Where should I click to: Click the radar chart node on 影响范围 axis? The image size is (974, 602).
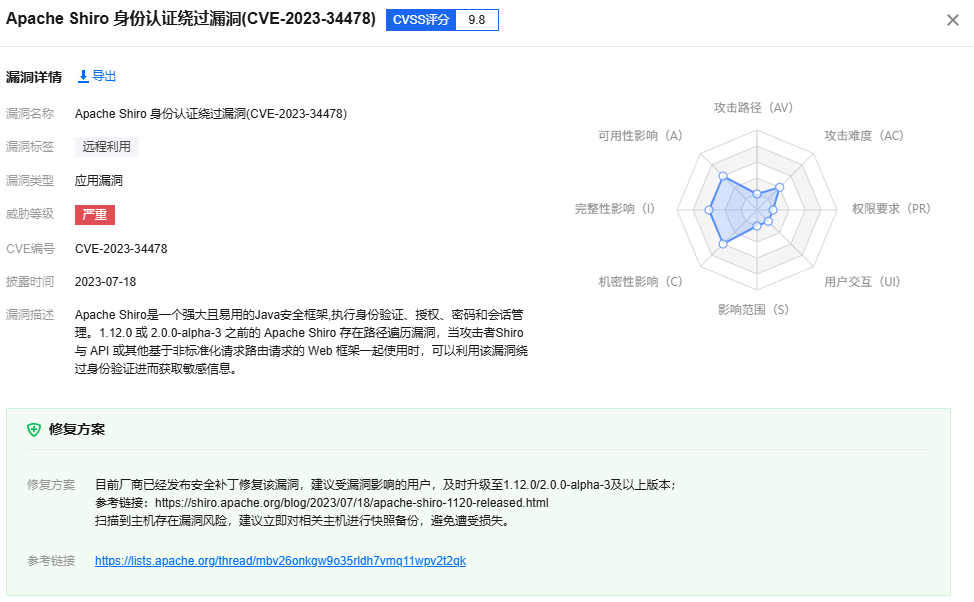[756, 224]
